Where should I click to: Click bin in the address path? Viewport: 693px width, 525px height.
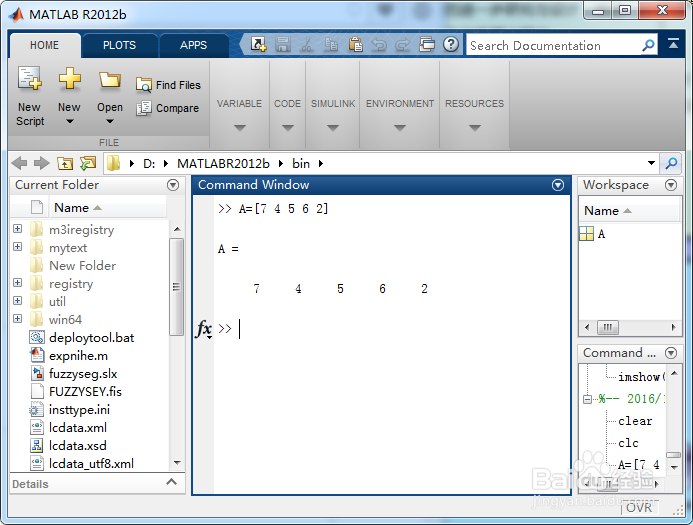coord(301,164)
